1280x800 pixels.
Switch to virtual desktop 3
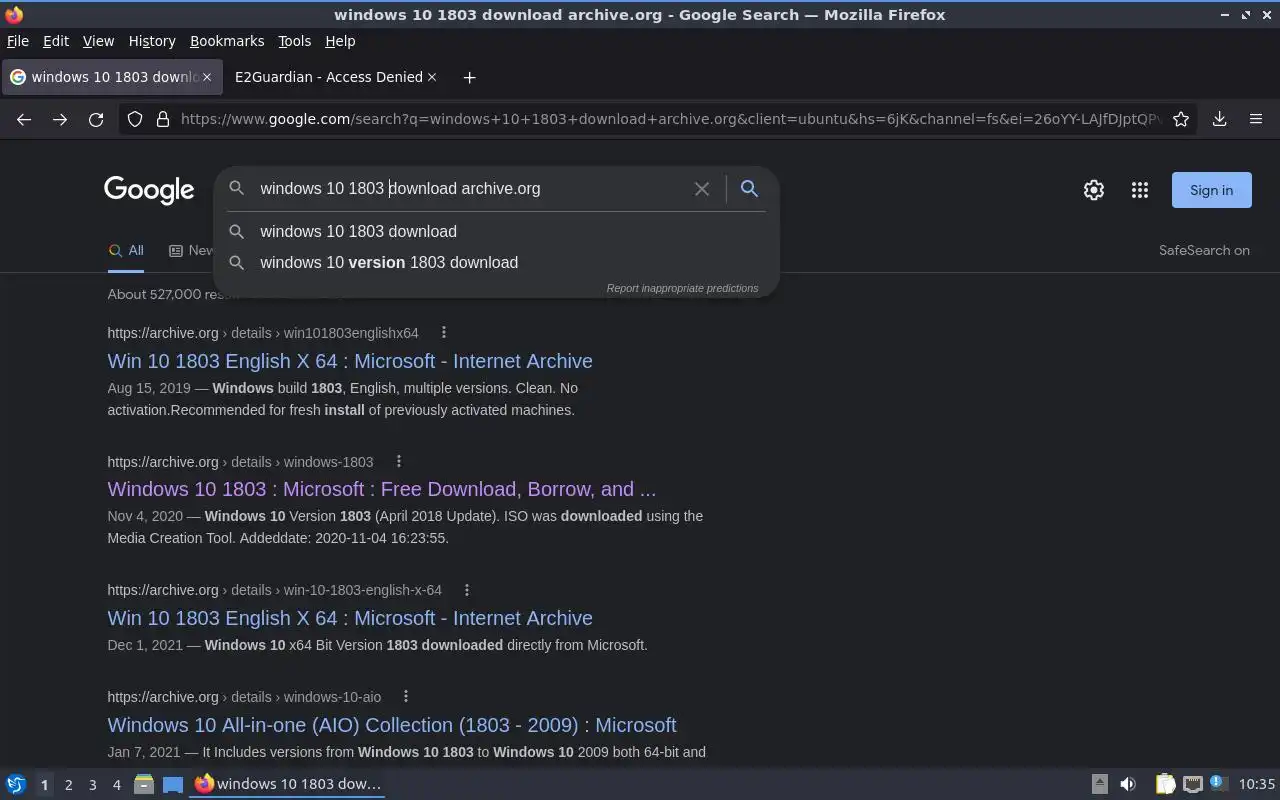[x=92, y=785]
